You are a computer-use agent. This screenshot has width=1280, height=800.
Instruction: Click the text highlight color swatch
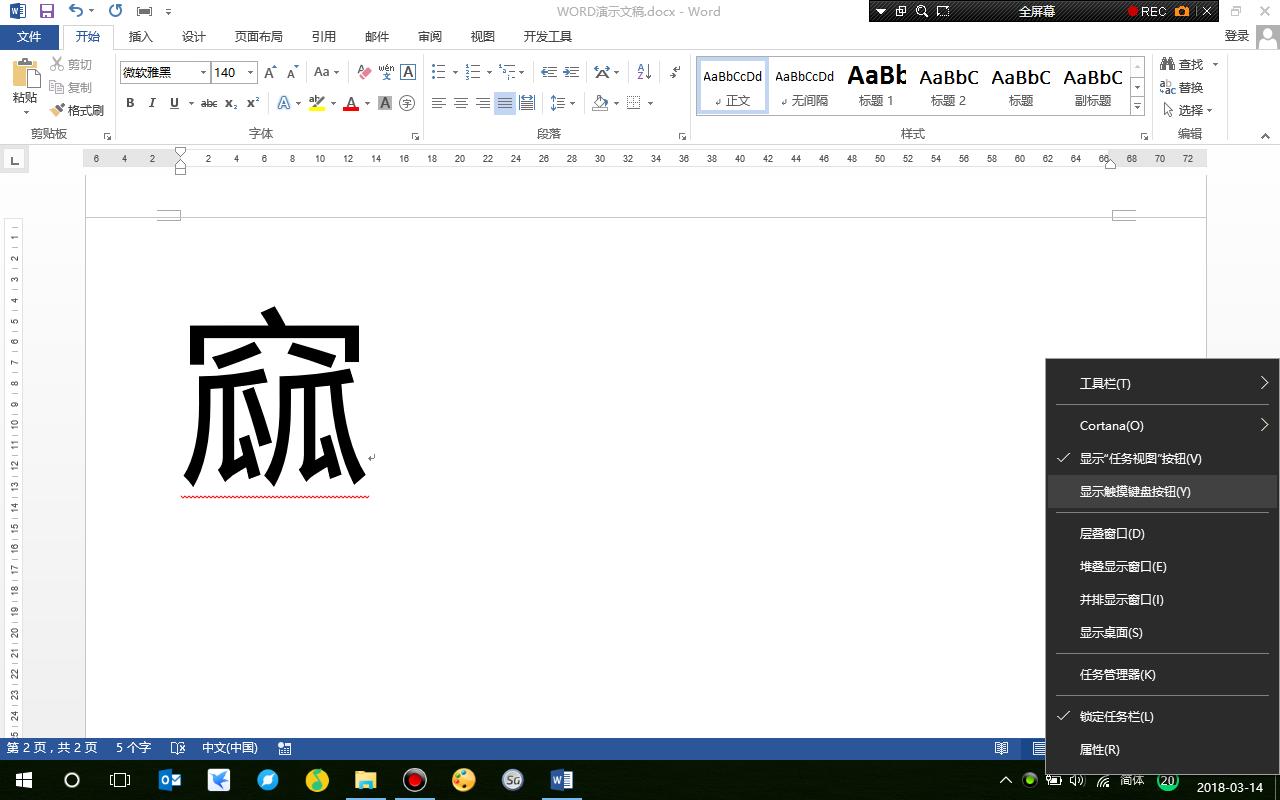(316, 102)
